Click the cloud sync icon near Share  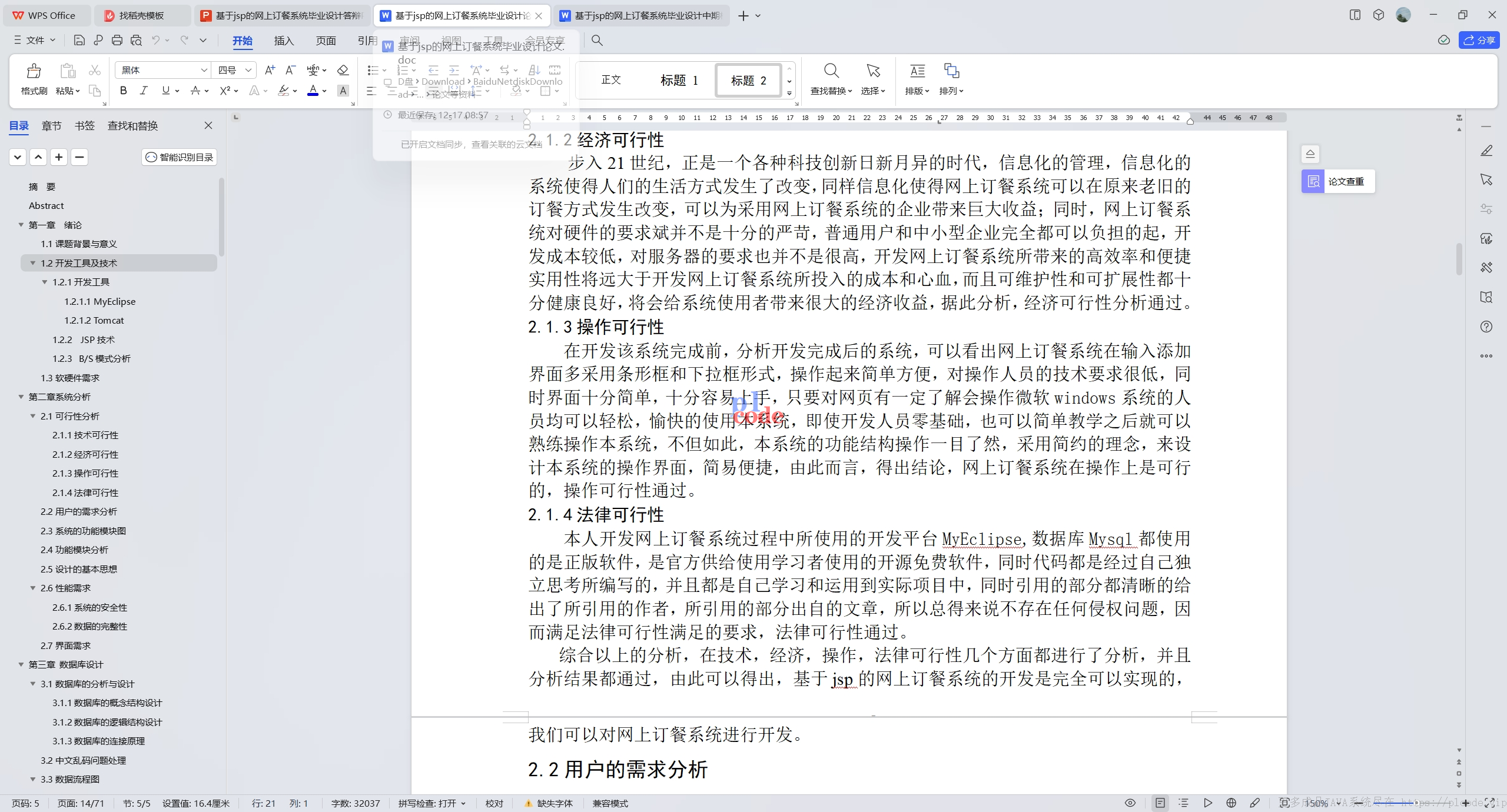click(1444, 40)
